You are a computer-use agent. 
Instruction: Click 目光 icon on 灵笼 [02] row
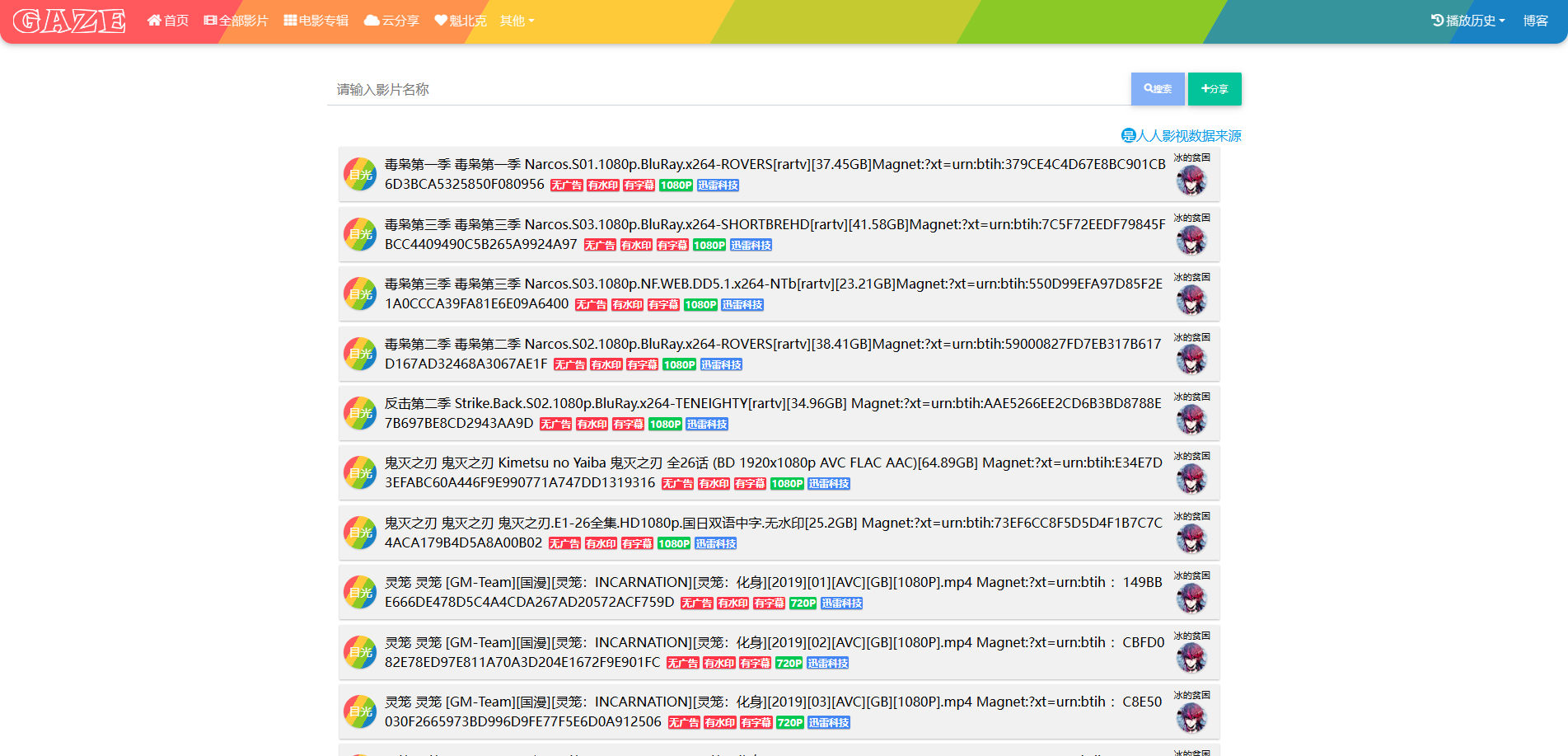pyautogui.click(x=360, y=652)
